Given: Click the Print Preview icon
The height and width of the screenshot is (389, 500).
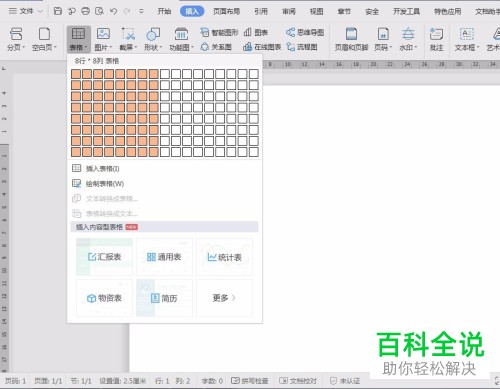Looking at the screenshot, I should tap(99, 11).
